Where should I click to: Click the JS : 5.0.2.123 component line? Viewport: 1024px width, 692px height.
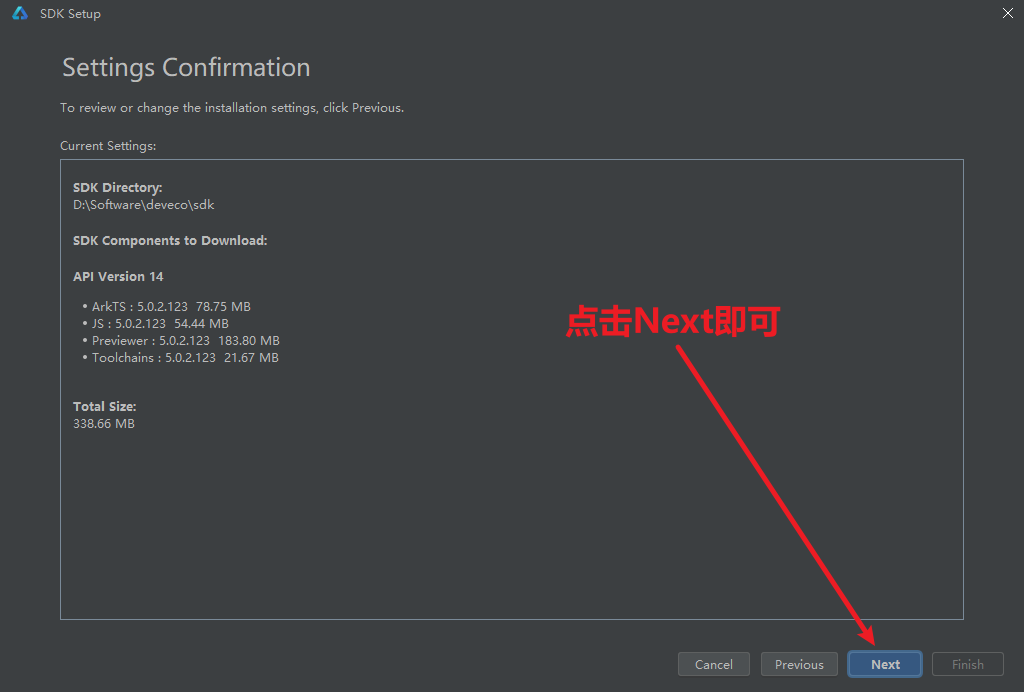pyautogui.click(x=160, y=324)
